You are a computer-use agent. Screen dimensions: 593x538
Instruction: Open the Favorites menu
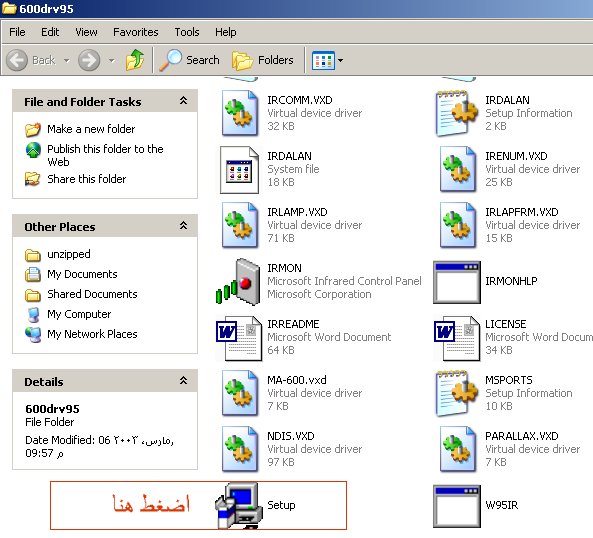tap(135, 32)
